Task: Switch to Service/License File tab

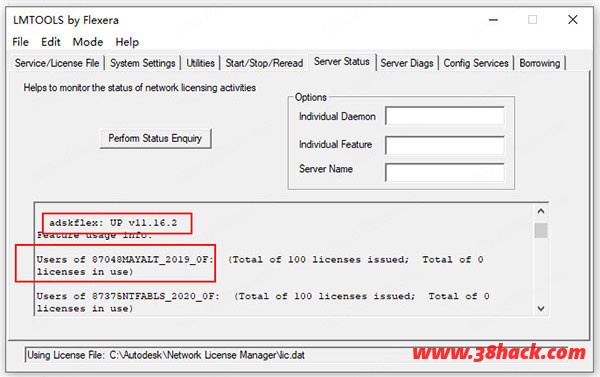Action: [x=57, y=63]
